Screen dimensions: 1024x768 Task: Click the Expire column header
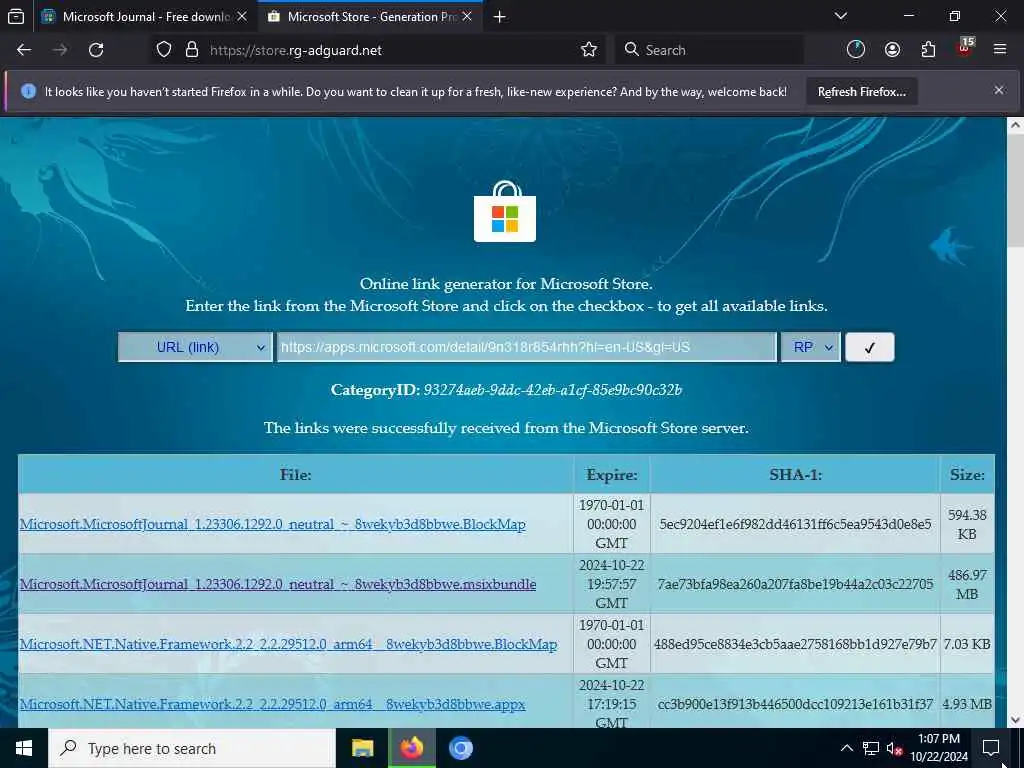pos(611,475)
